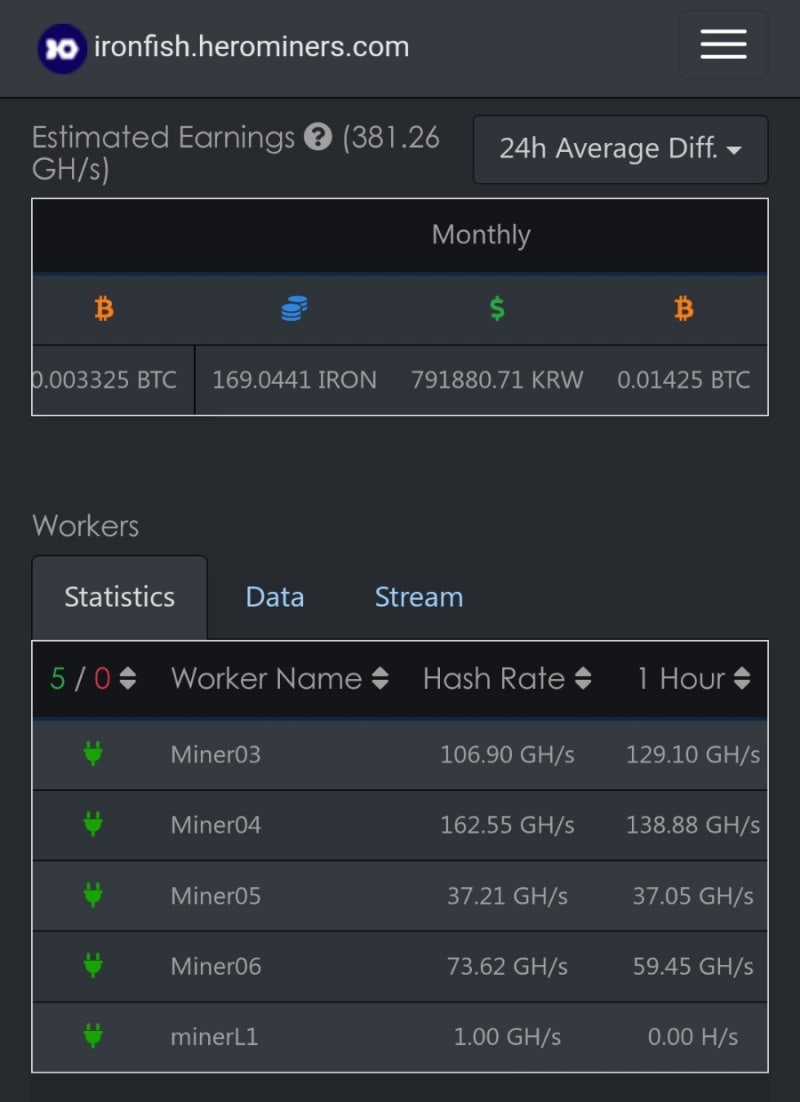Click the ironfish.herominers.com site title link
Viewport: 800px width, 1102px height.
click(x=251, y=44)
